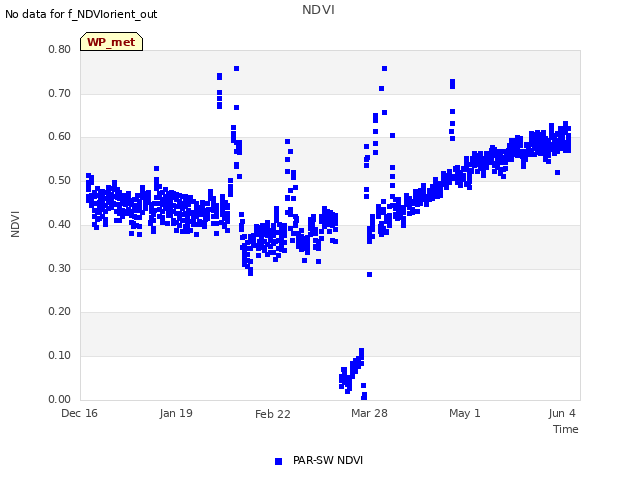The image size is (640, 480).
Task: Click the 0.70 y-axis value
Action: click(x=60, y=93)
